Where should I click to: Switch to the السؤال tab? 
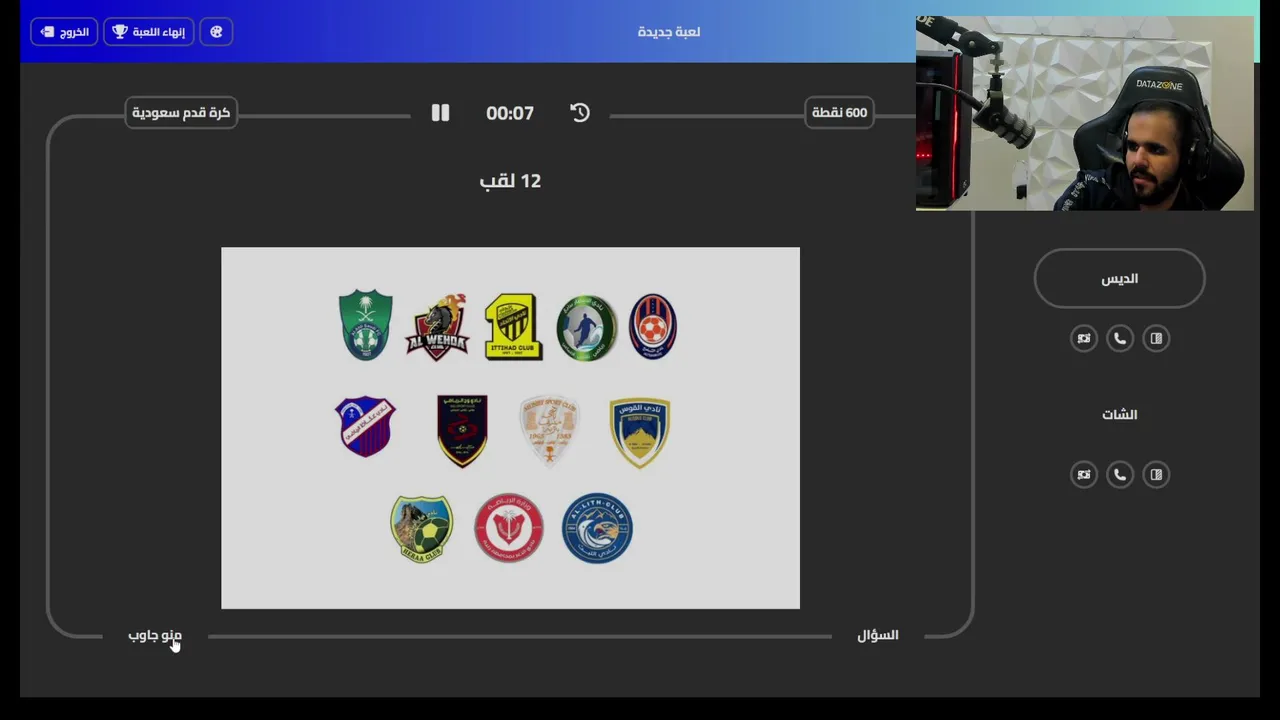[878, 635]
